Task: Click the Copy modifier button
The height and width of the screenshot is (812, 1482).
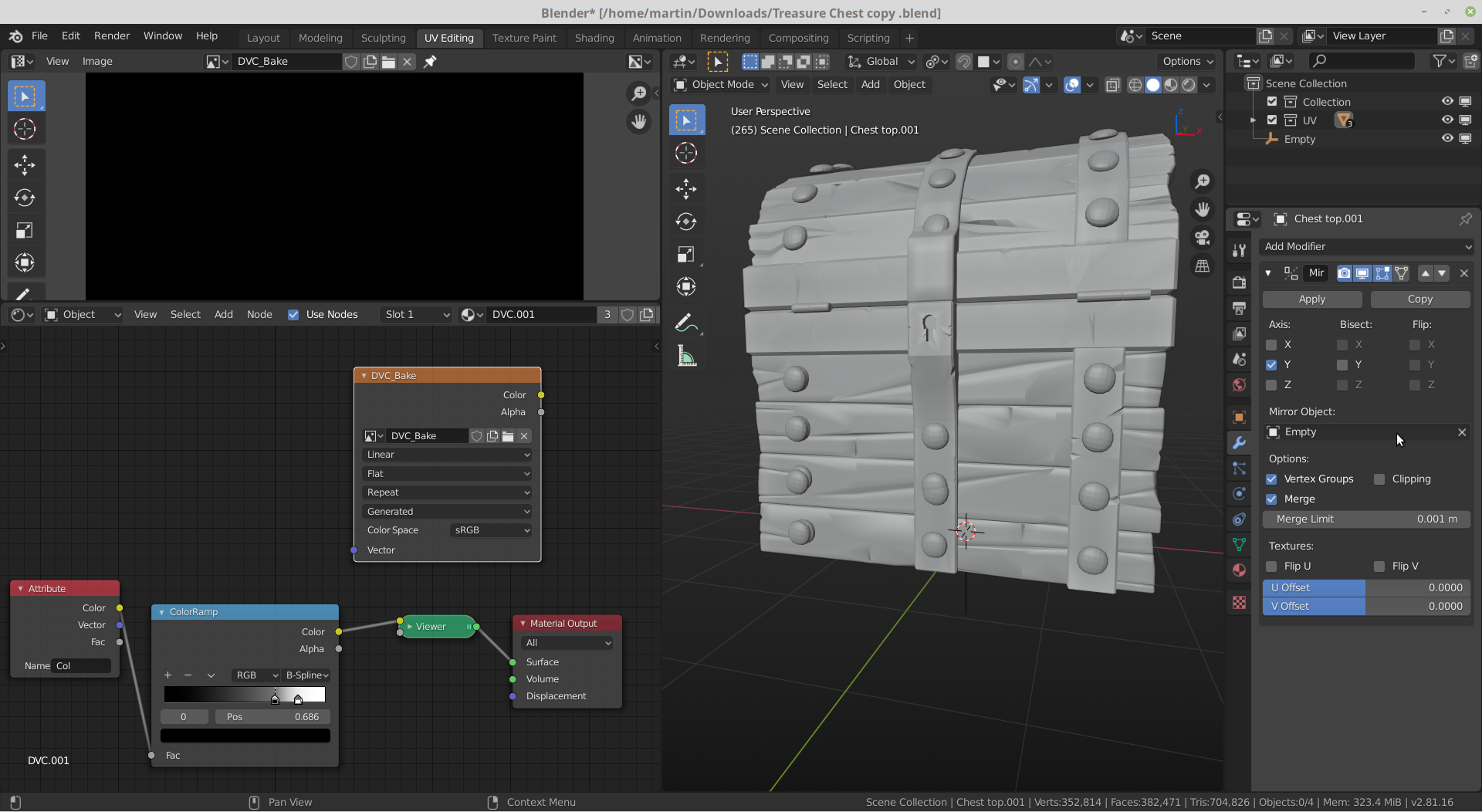Action: coord(1419,299)
